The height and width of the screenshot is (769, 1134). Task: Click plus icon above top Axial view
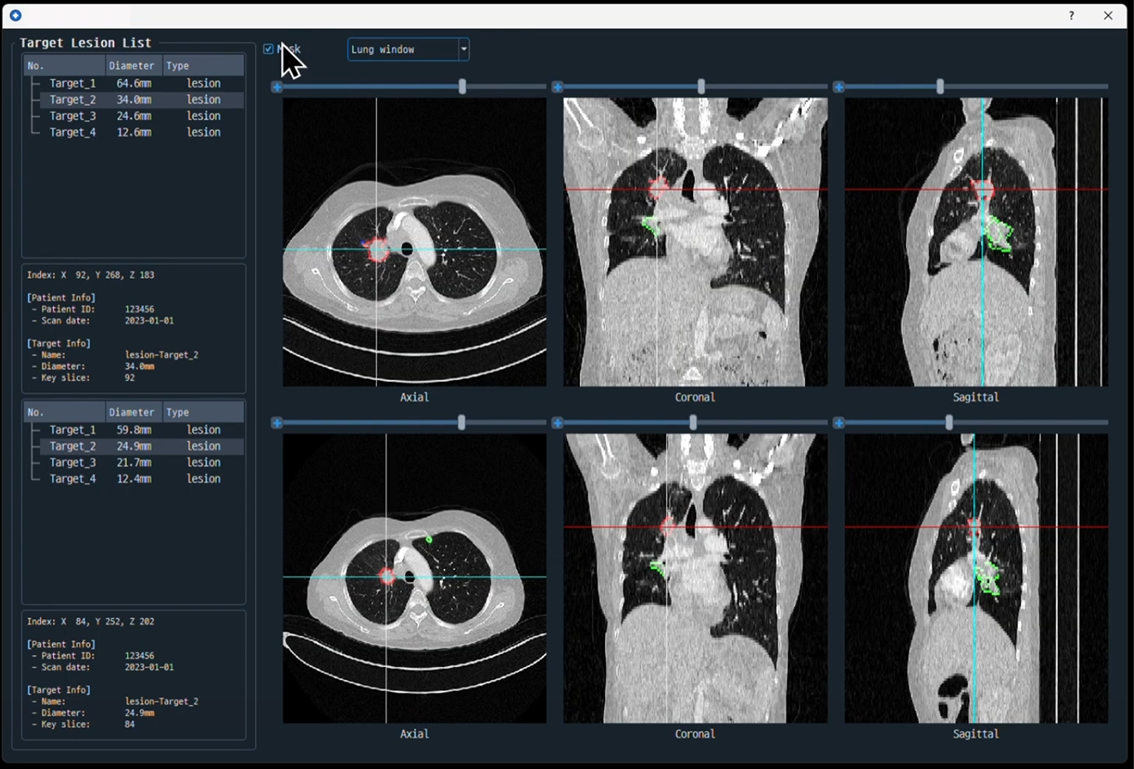pyautogui.click(x=277, y=88)
